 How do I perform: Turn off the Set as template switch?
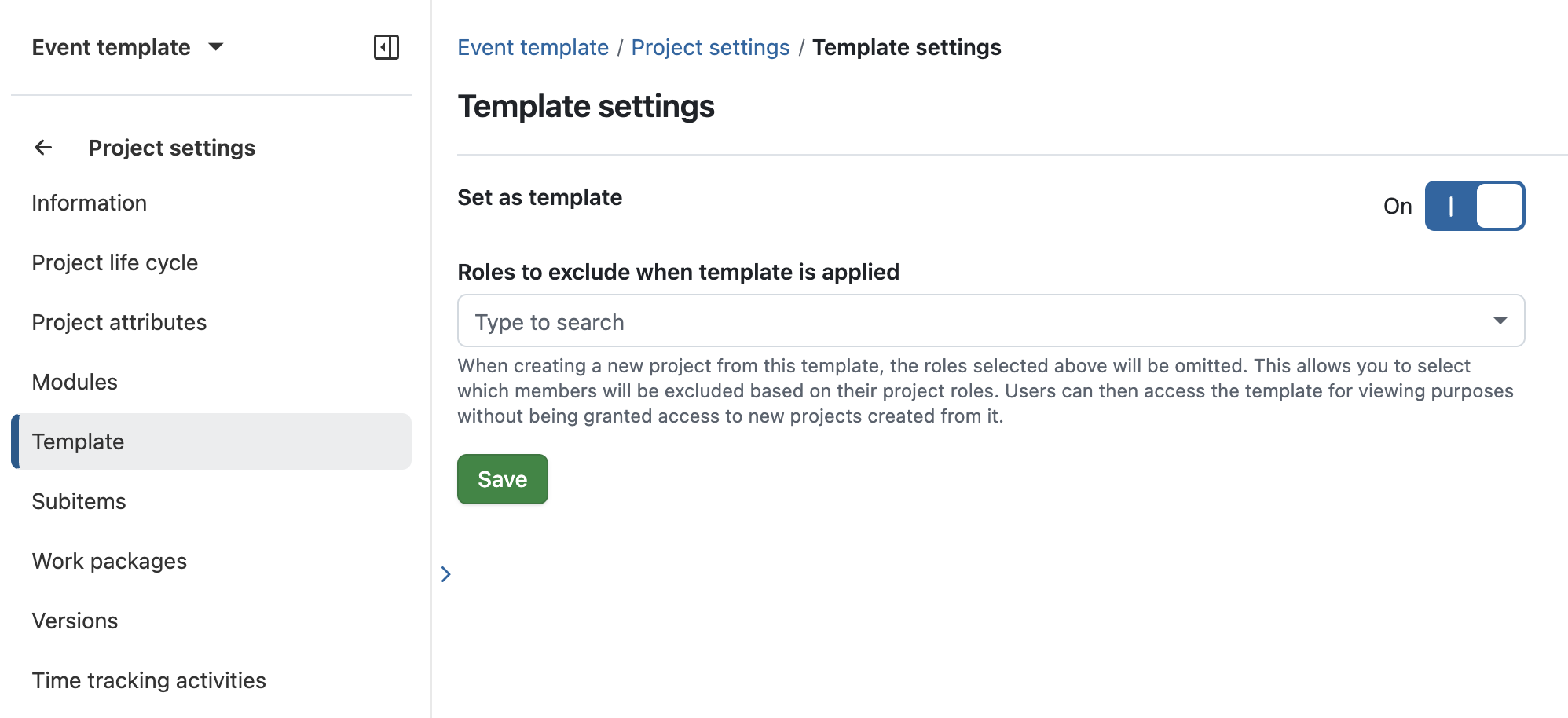click(x=1475, y=206)
